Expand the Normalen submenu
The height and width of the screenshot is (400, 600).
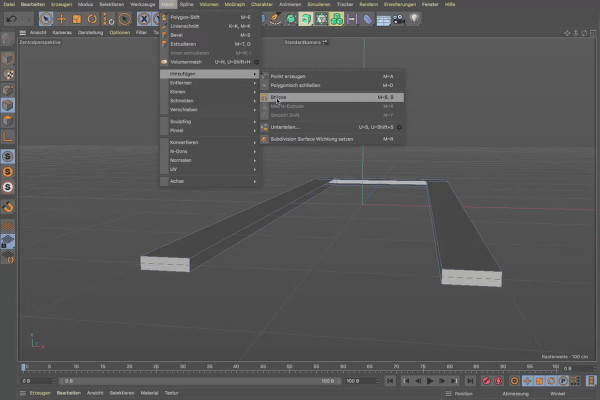click(210, 160)
